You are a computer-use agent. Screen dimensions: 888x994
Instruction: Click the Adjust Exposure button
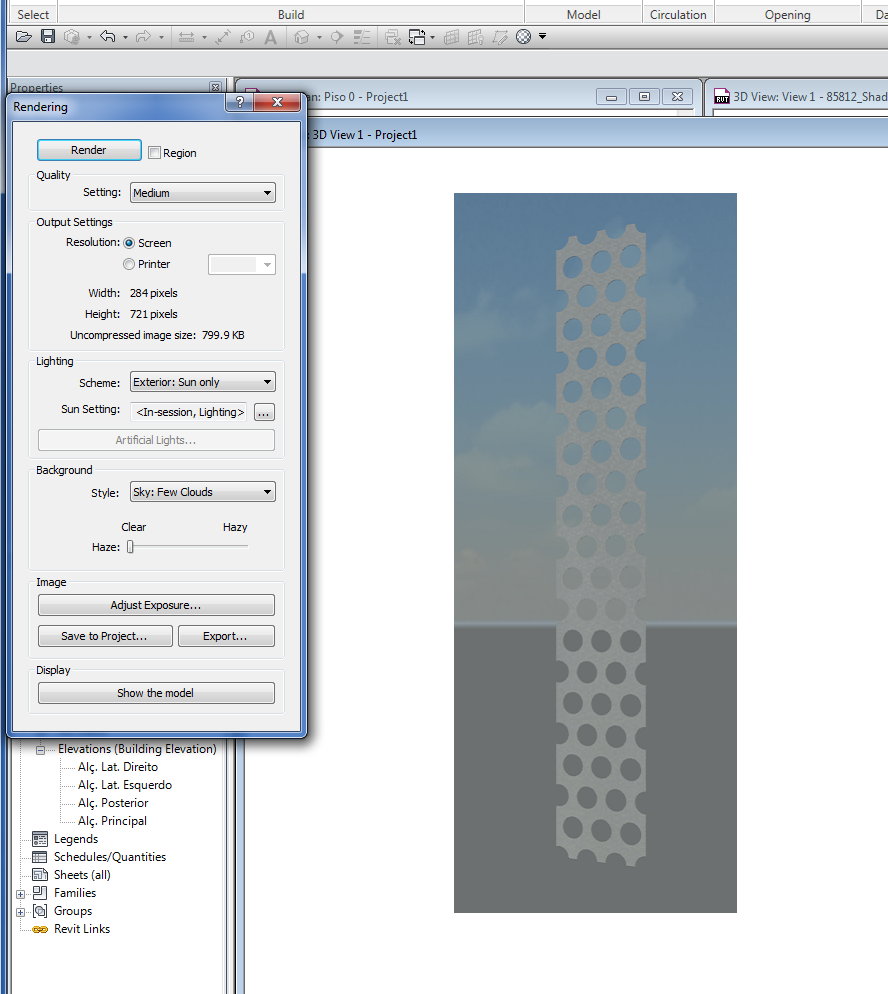(156, 605)
